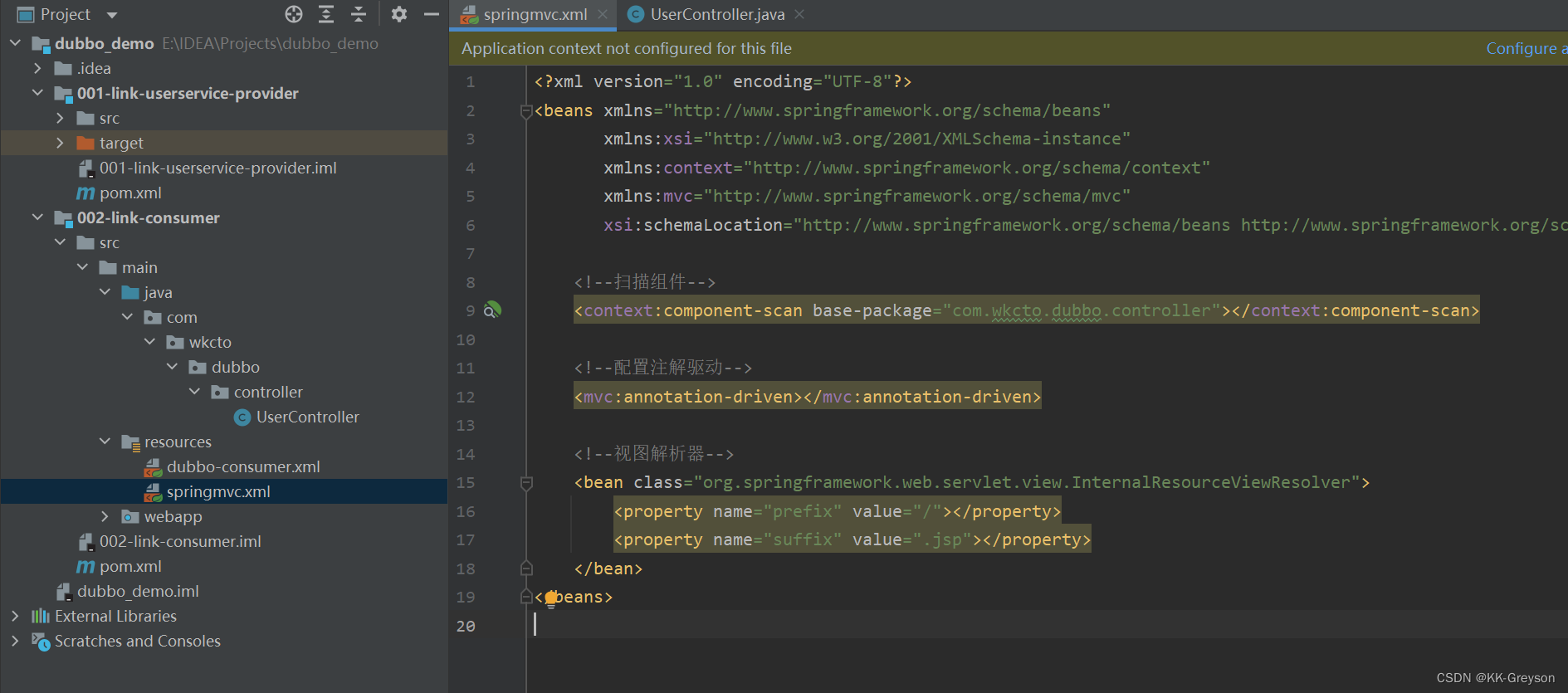Select dubbo_demo.iml in the tree
The width and height of the screenshot is (1568, 693).
(138, 591)
